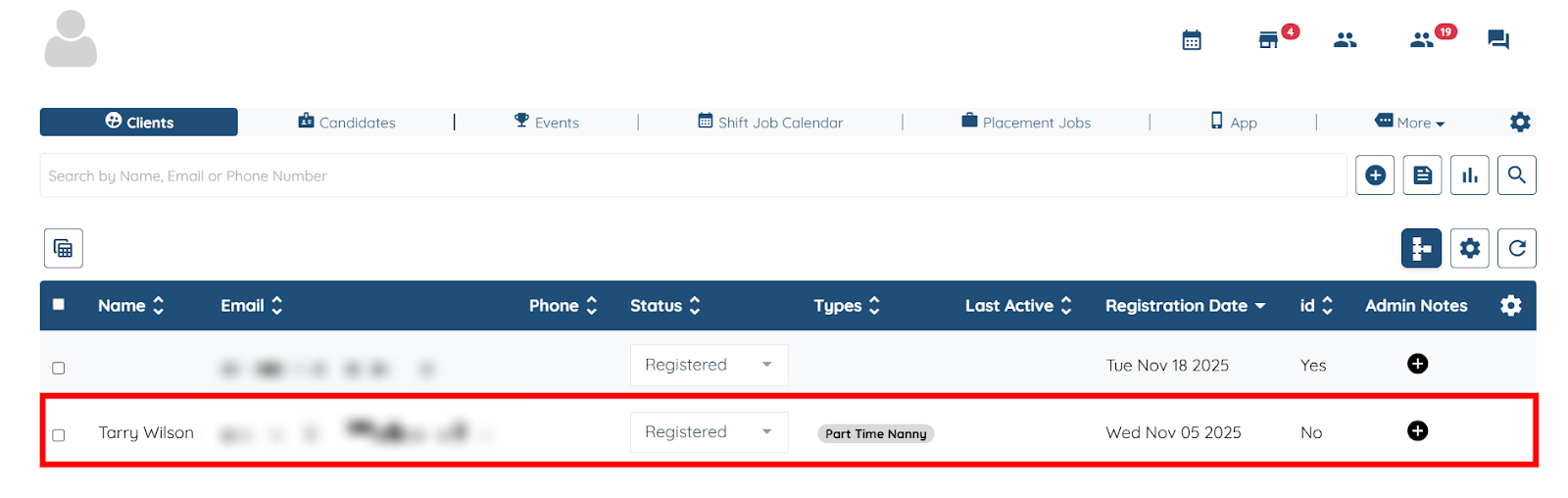1568x498 pixels.
Task: Open Tarry Wilson's Registered status dropdown
Action: click(x=709, y=432)
